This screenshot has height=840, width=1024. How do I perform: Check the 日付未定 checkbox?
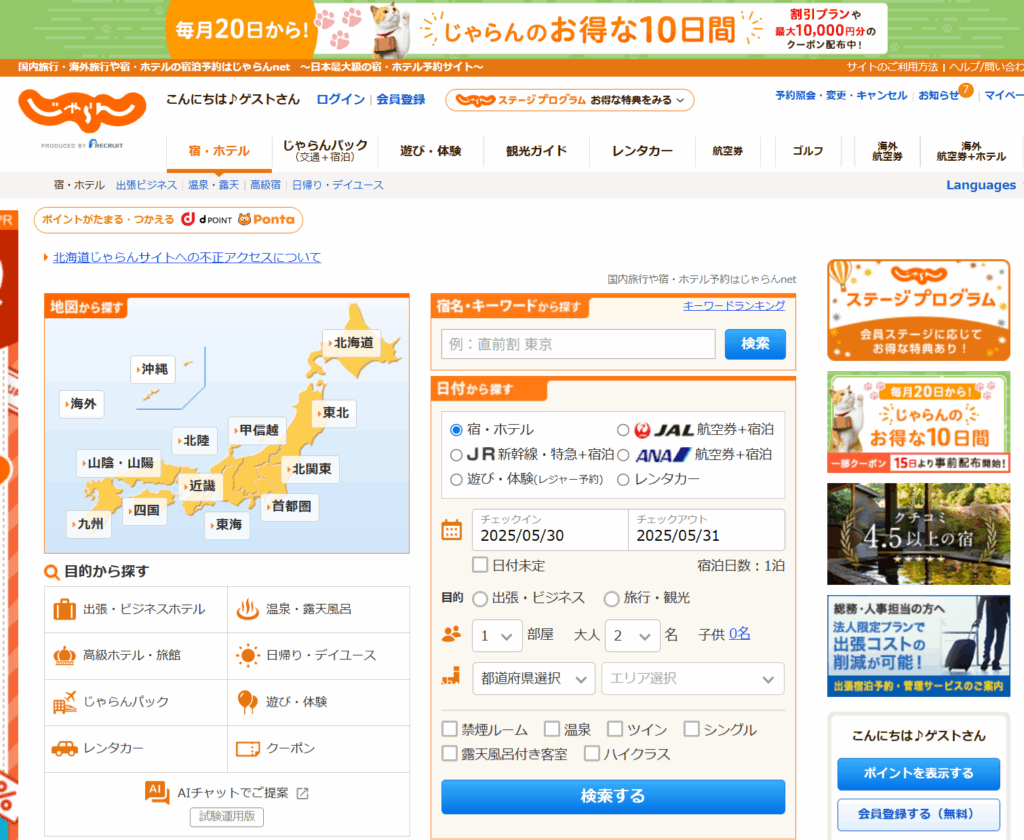coord(480,565)
